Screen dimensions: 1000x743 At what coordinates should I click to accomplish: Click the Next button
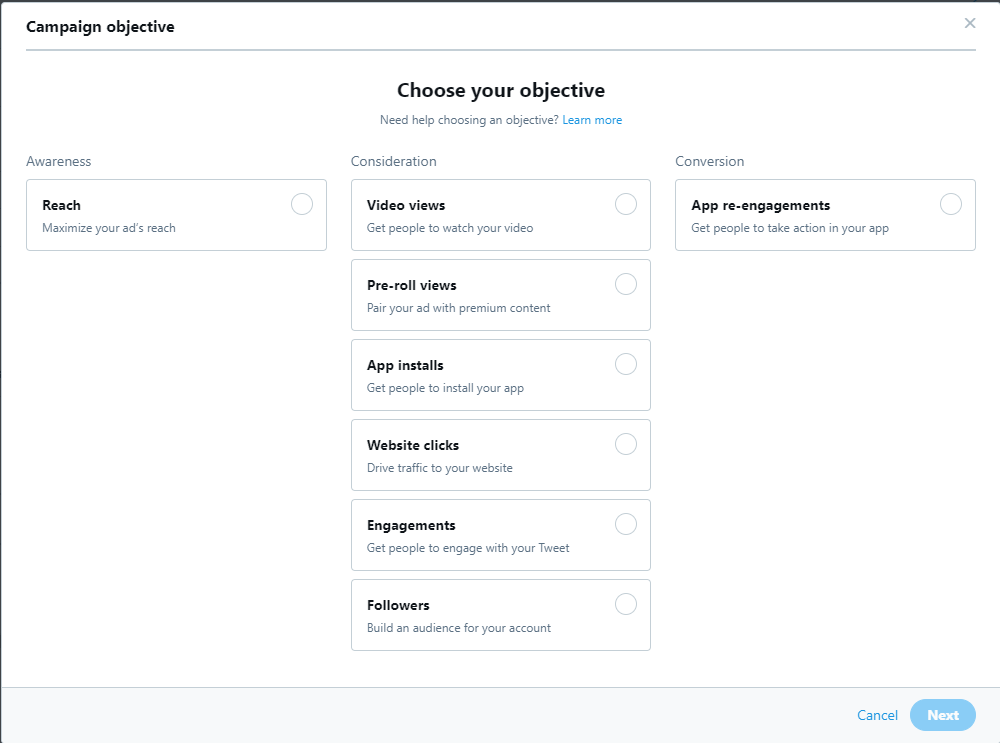tap(943, 715)
